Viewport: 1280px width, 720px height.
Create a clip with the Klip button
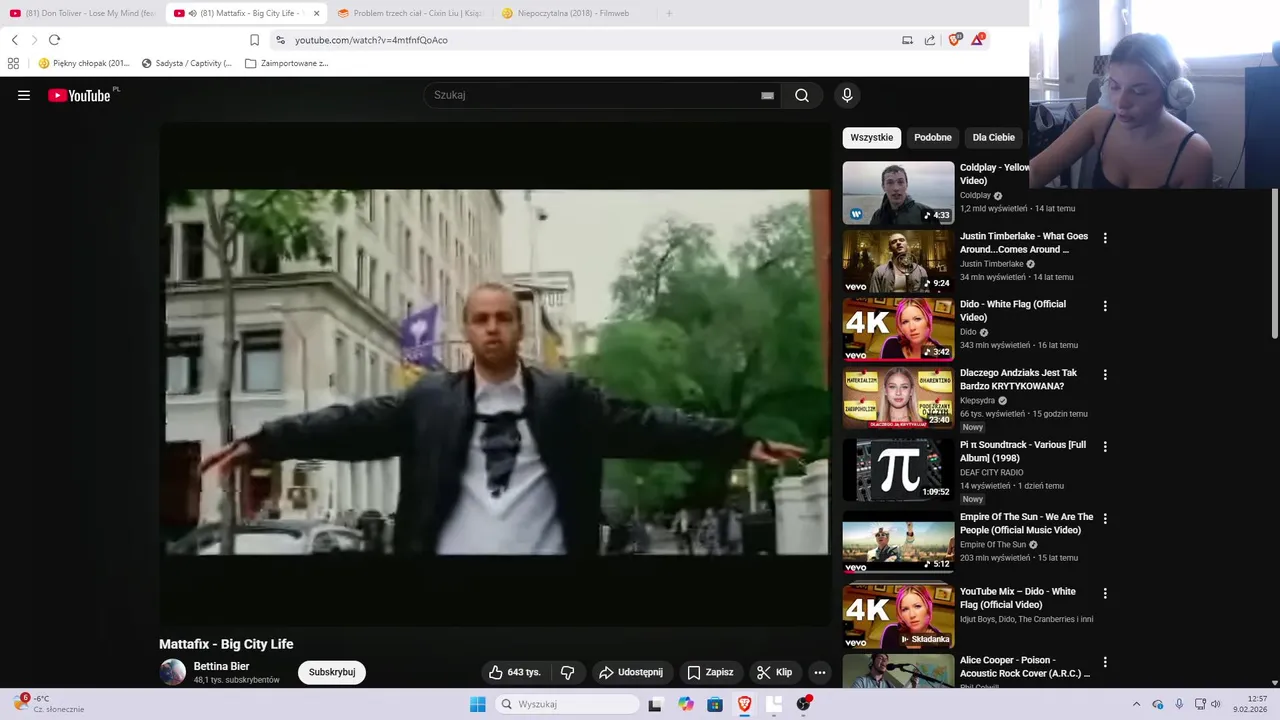pos(774,672)
